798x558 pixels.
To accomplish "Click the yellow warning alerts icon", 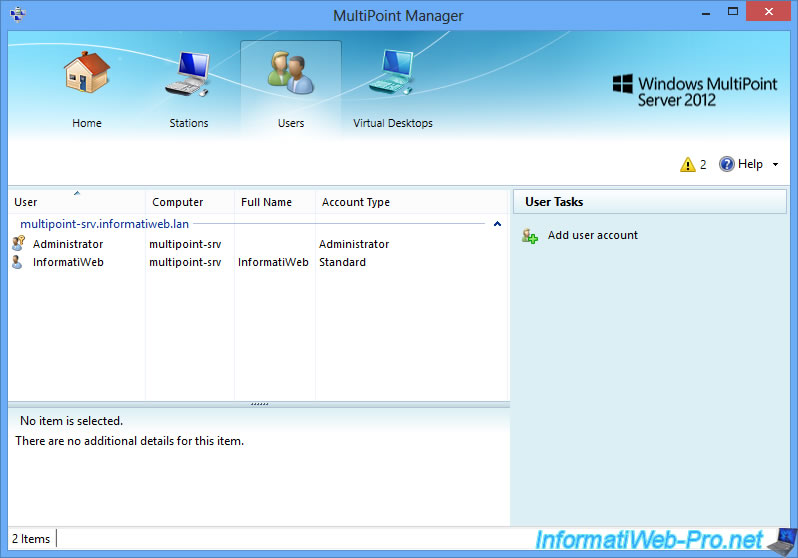I will click(x=688, y=164).
